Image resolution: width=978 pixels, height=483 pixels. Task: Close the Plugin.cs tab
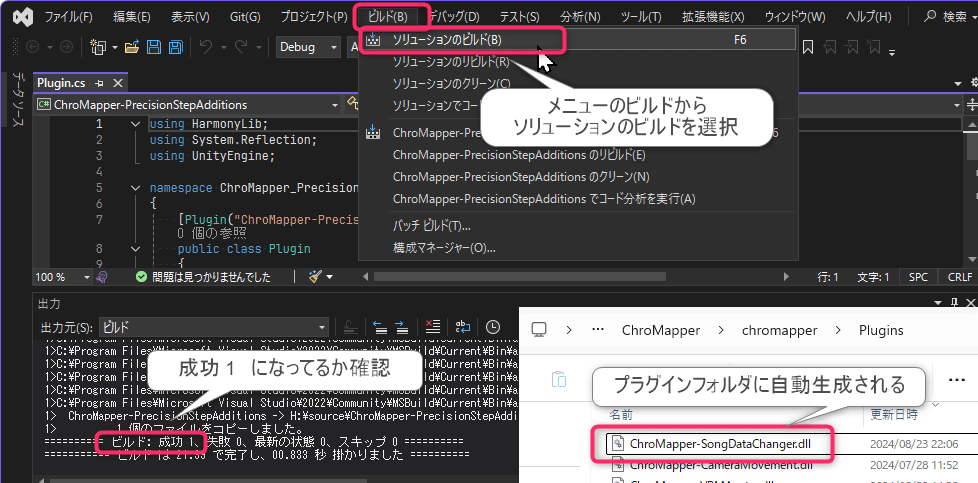pyautogui.click(x=117, y=83)
